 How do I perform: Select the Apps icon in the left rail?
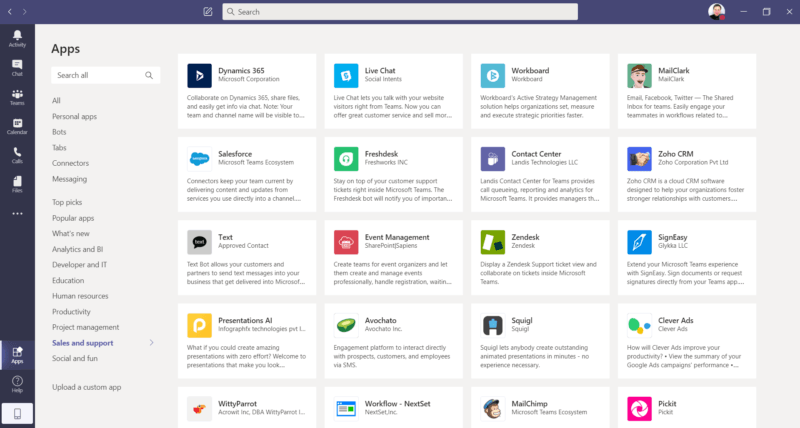(x=17, y=355)
